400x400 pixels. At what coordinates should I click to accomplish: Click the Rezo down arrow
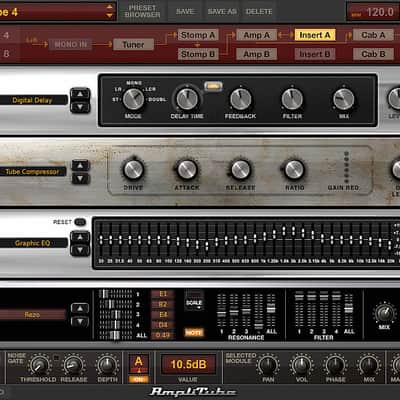click(x=80, y=322)
